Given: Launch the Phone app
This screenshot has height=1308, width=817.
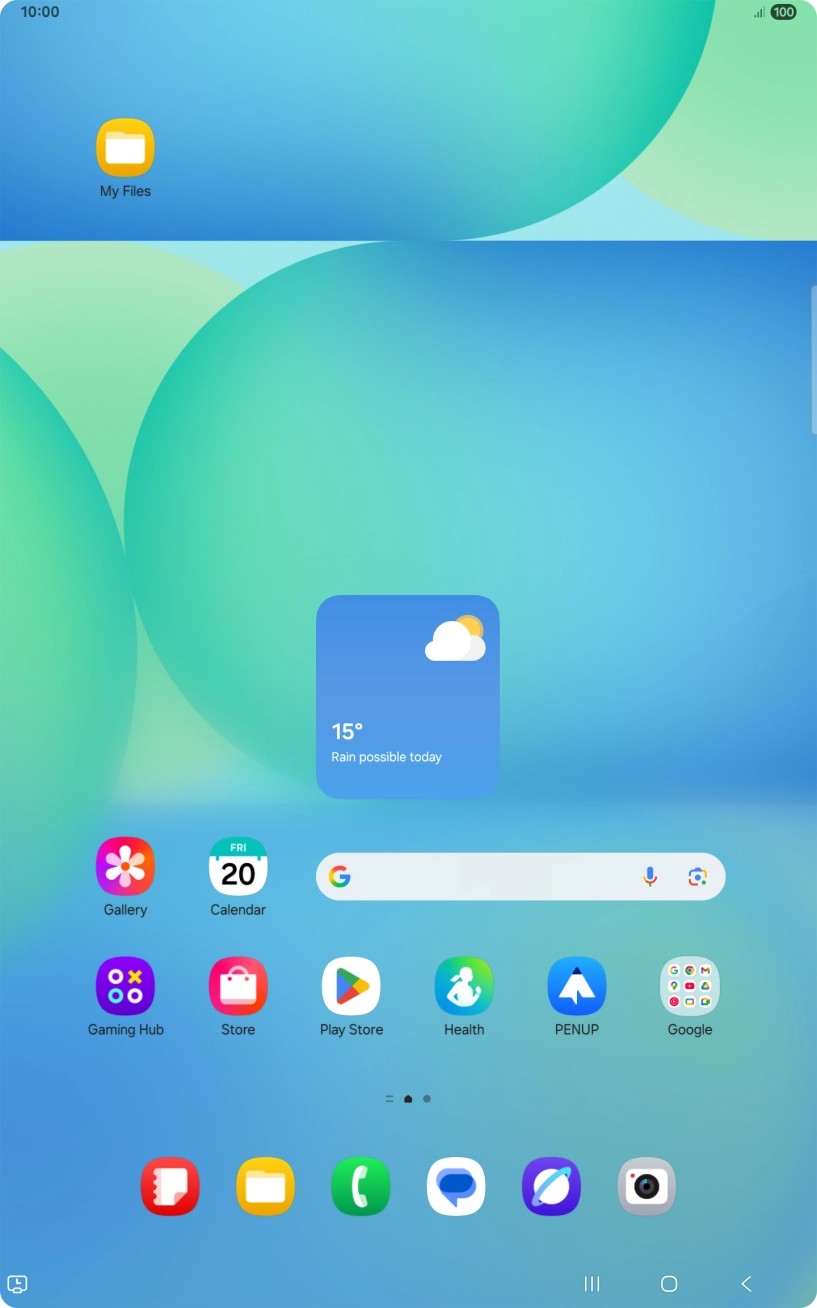Looking at the screenshot, I should tap(361, 1186).
